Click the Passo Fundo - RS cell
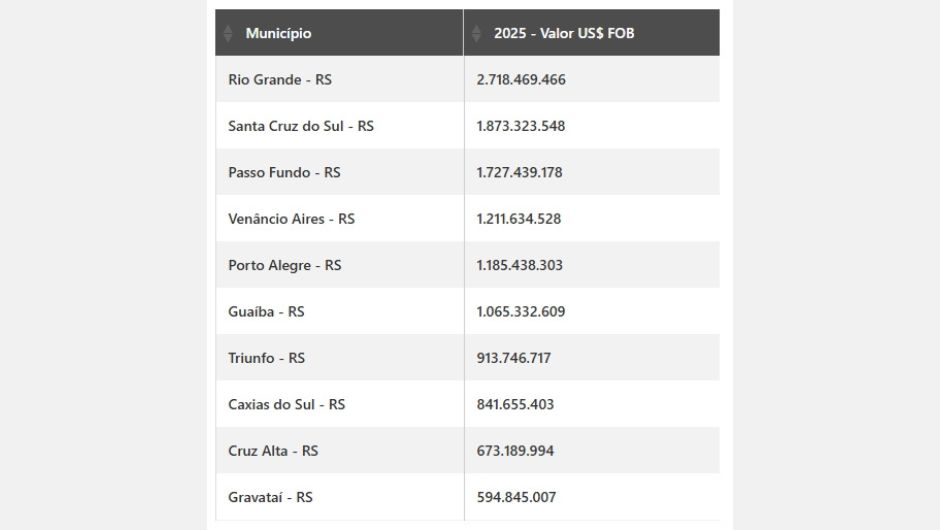 tap(284, 172)
